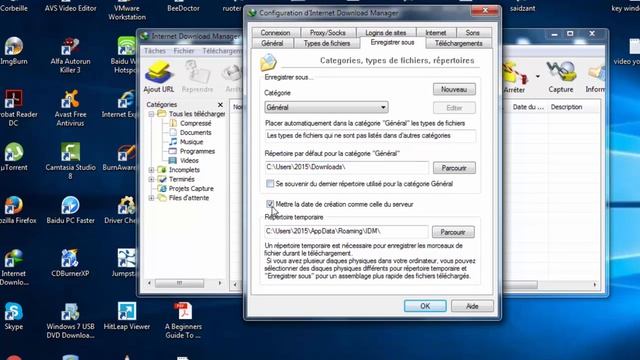Screen dimensions: 640x360
Task: Switch to Types de fichiers tab
Action: click(x=327, y=43)
